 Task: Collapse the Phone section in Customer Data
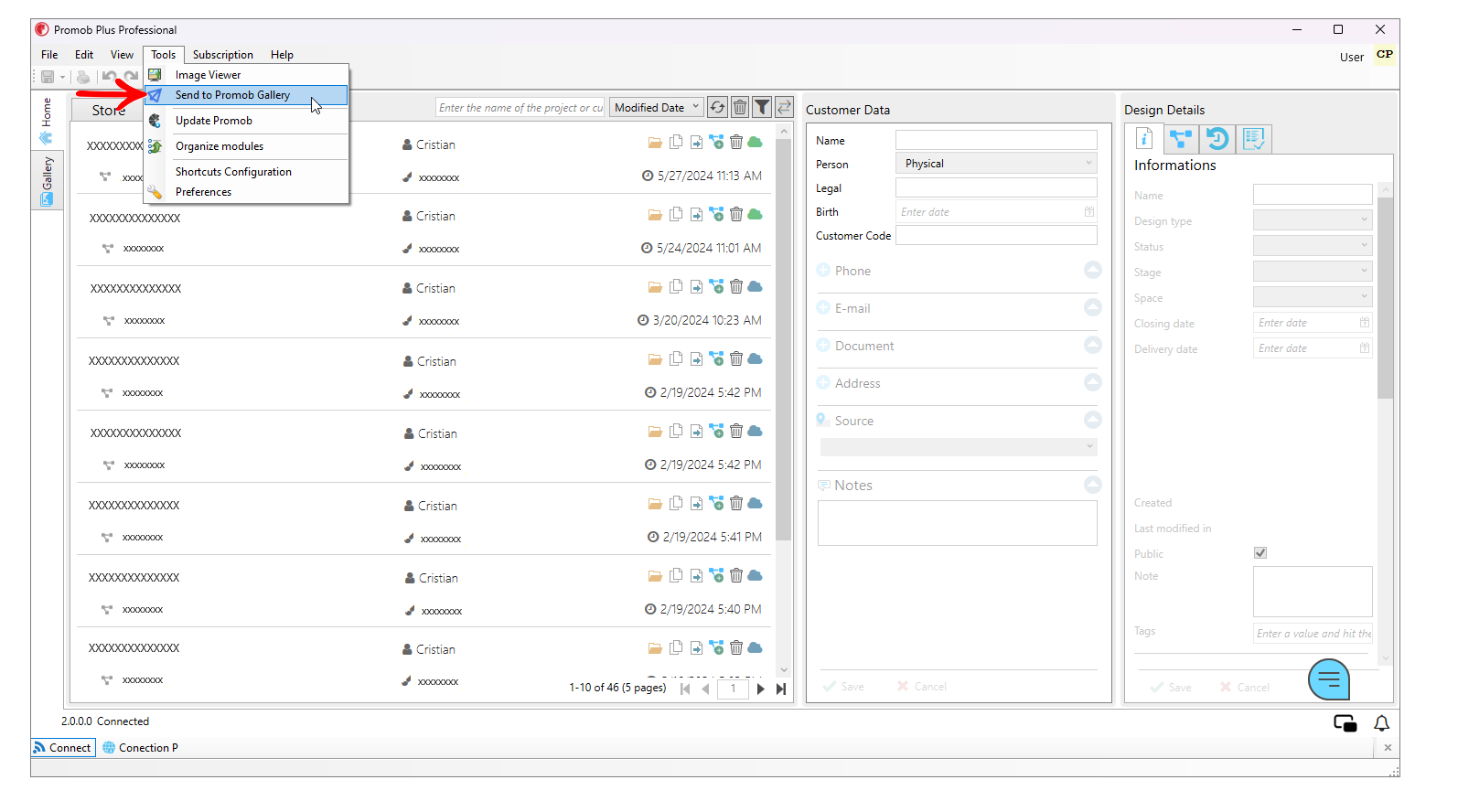tap(1092, 271)
